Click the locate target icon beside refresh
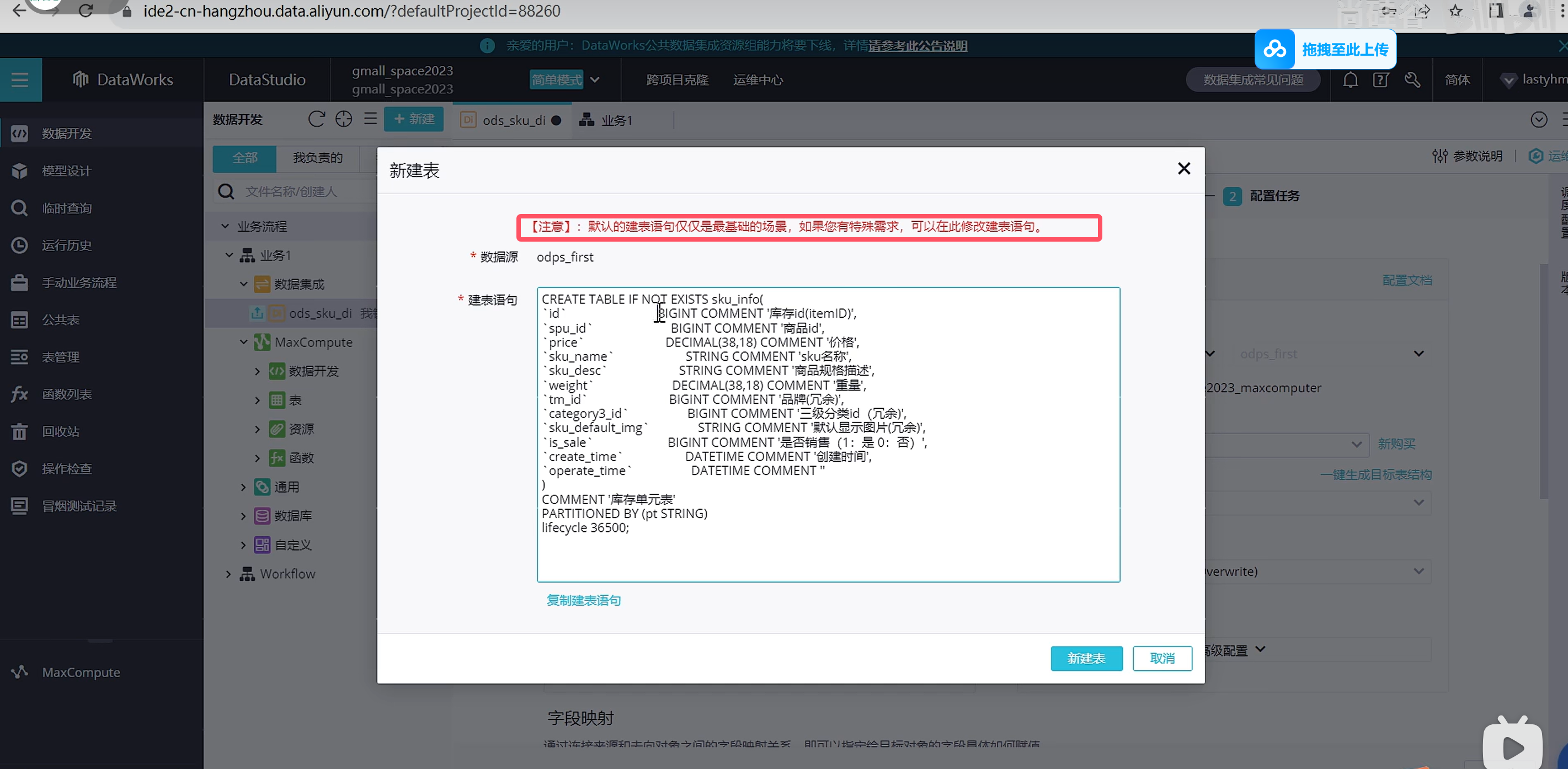Screen dimensions: 1568x769 point(343,119)
